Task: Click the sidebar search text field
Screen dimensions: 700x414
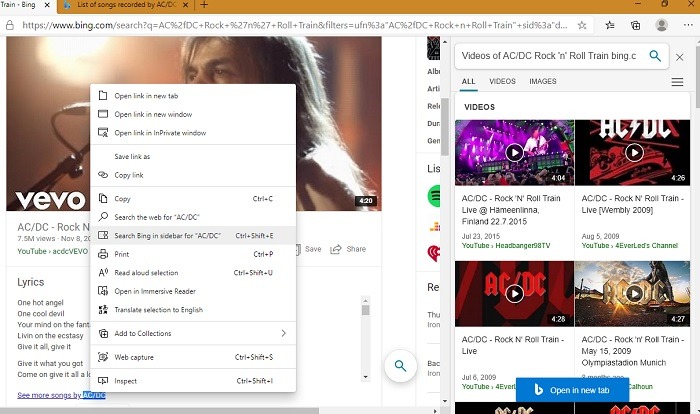Action: tap(550, 56)
